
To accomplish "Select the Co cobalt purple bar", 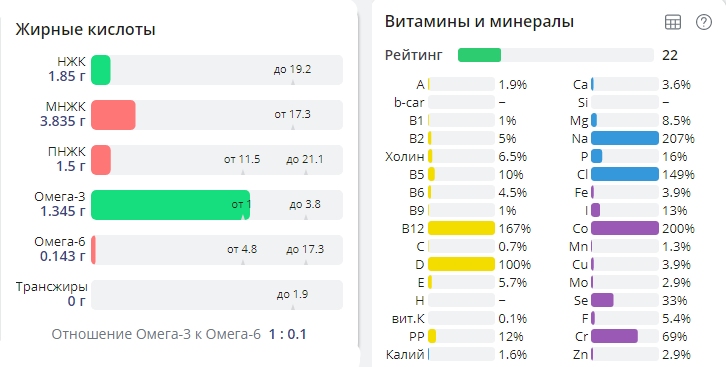I will point(625,228).
